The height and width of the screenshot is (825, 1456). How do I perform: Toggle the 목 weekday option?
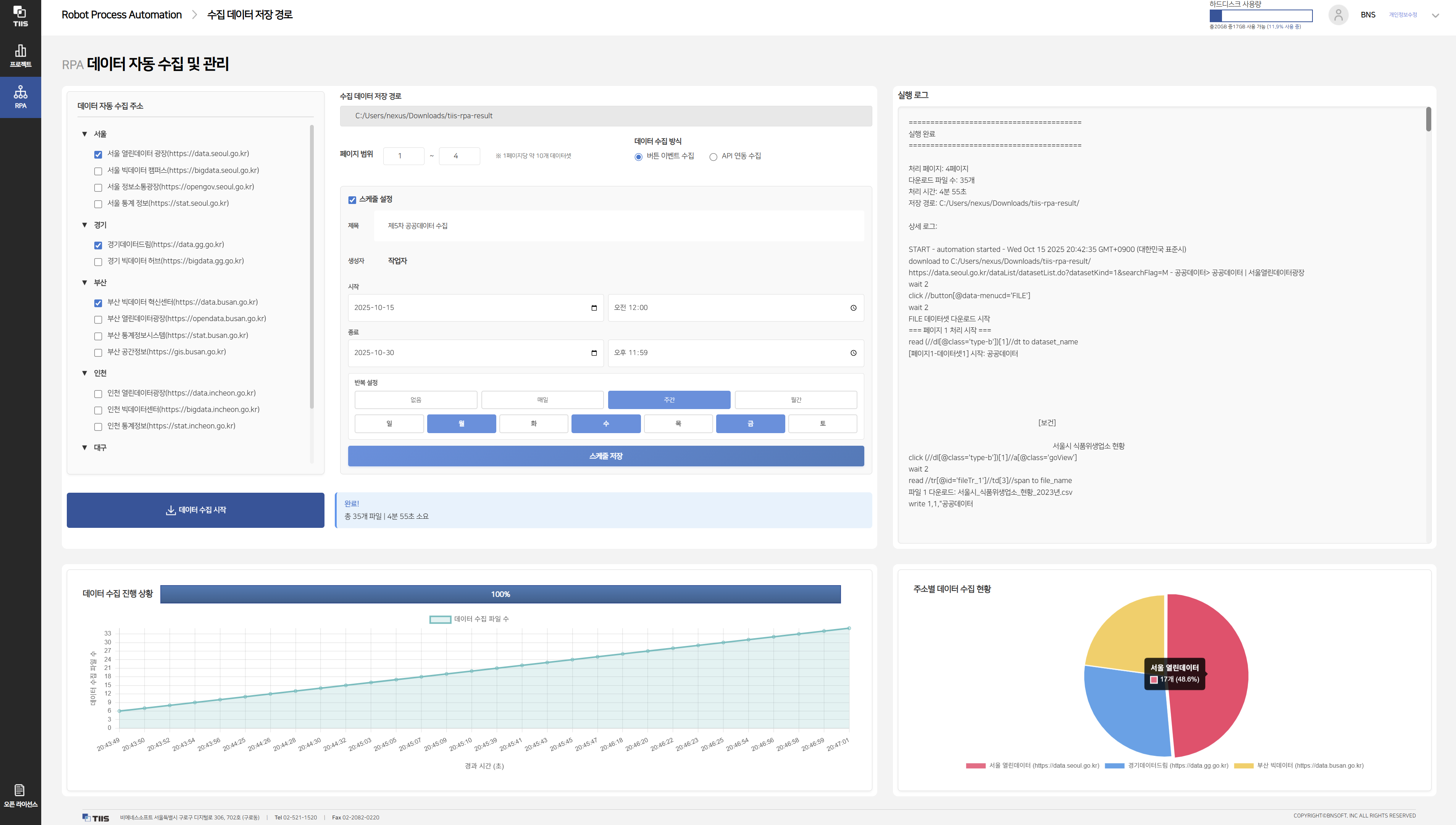pos(678,424)
